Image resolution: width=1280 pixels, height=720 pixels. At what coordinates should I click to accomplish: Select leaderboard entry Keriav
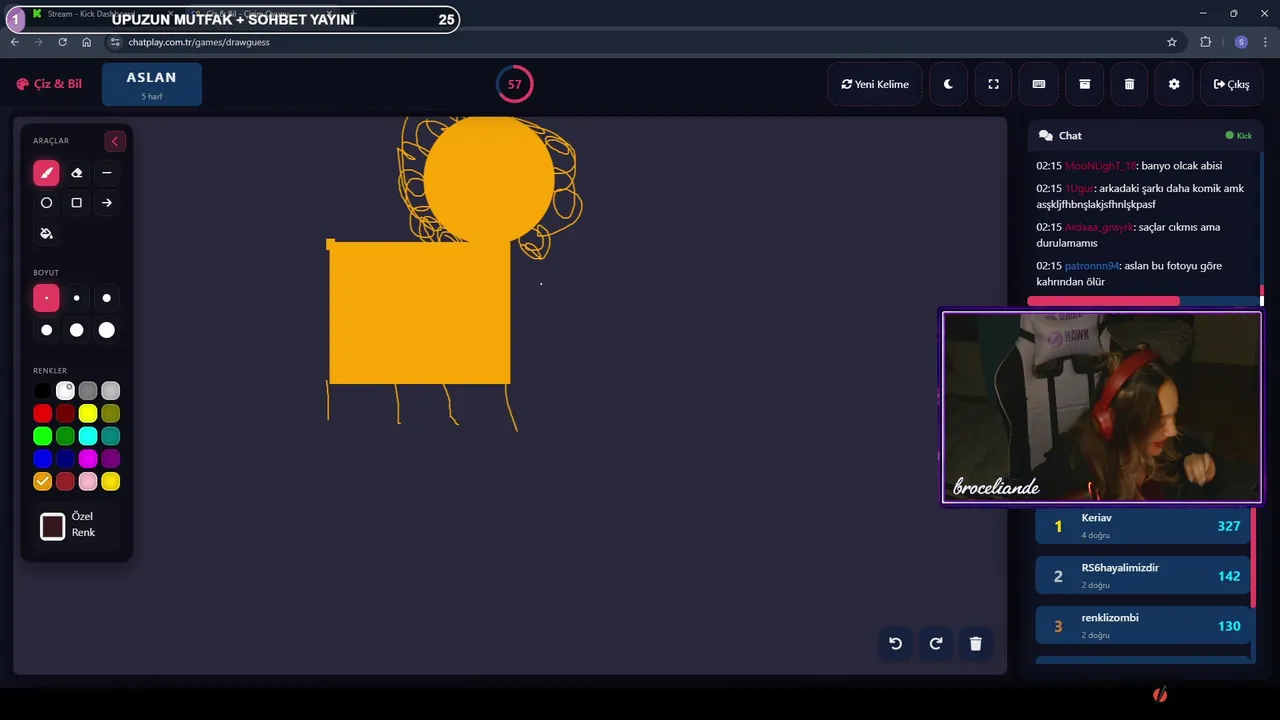tap(1143, 525)
